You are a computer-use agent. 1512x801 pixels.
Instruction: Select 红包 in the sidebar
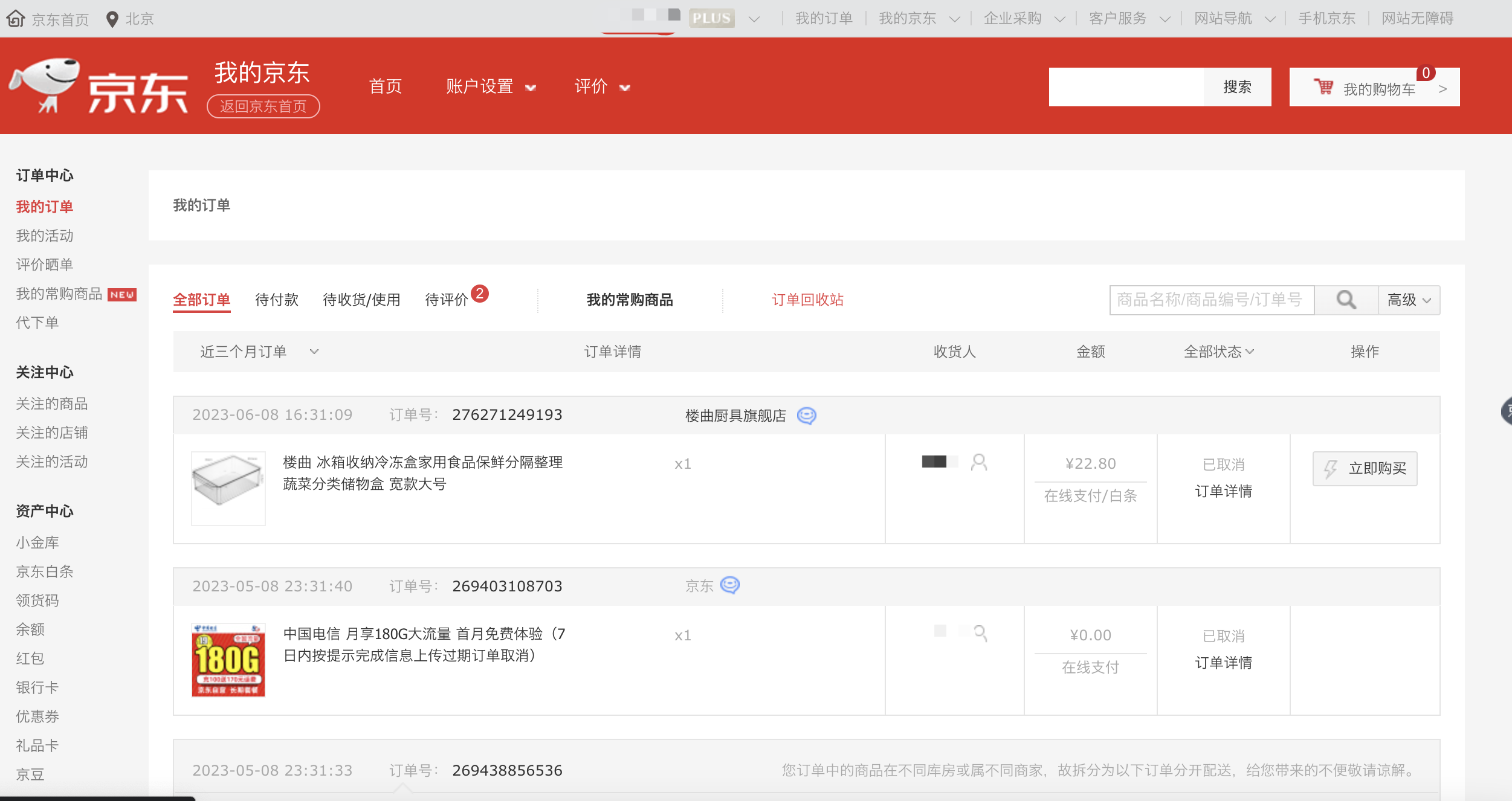click(30, 658)
